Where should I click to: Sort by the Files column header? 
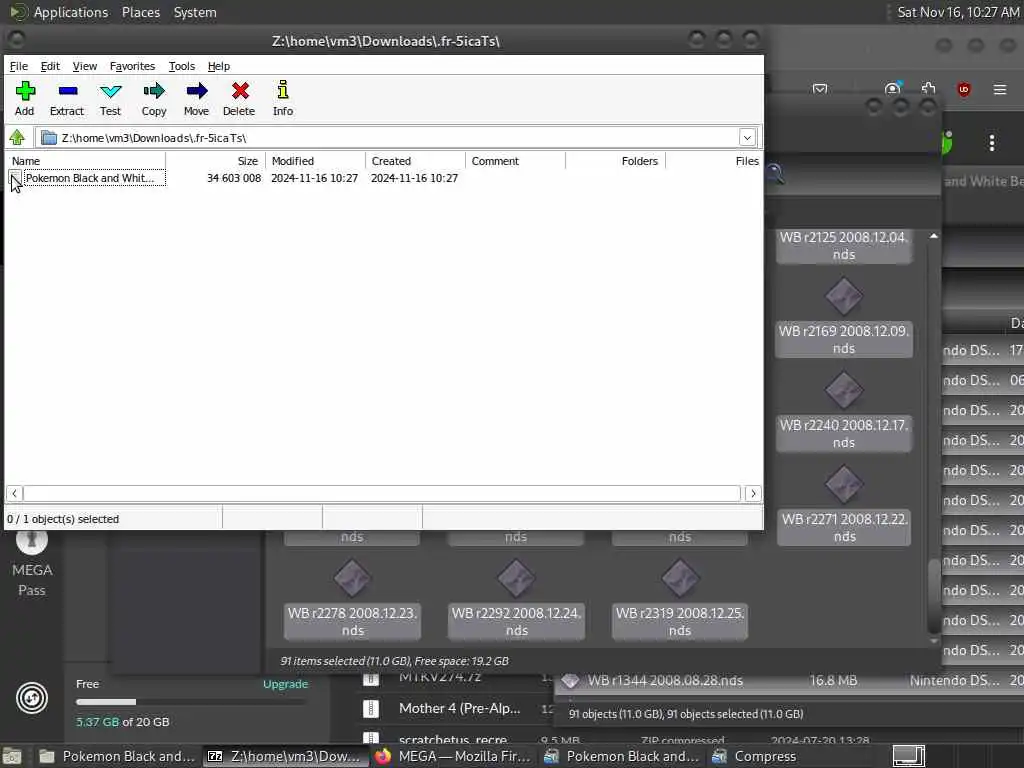[x=714, y=161]
